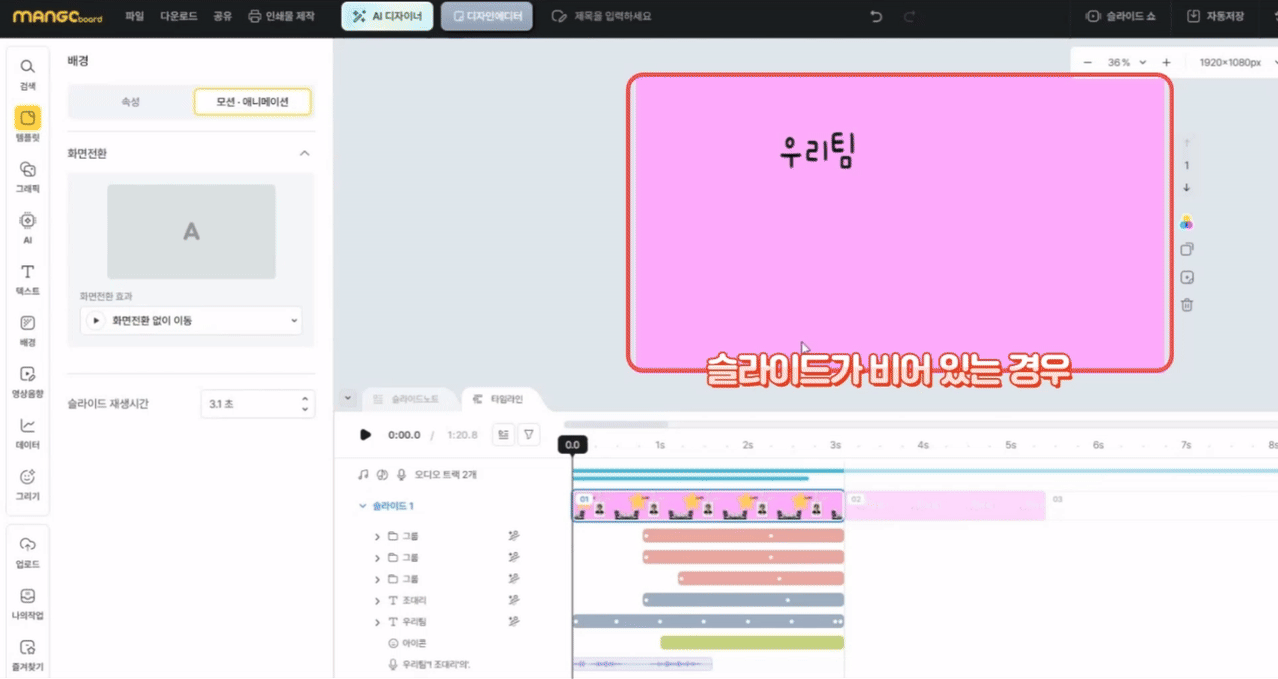The width and height of the screenshot is (1278, 679).
Task: Click the AI 디자이너 button
Action: point(387,17)
